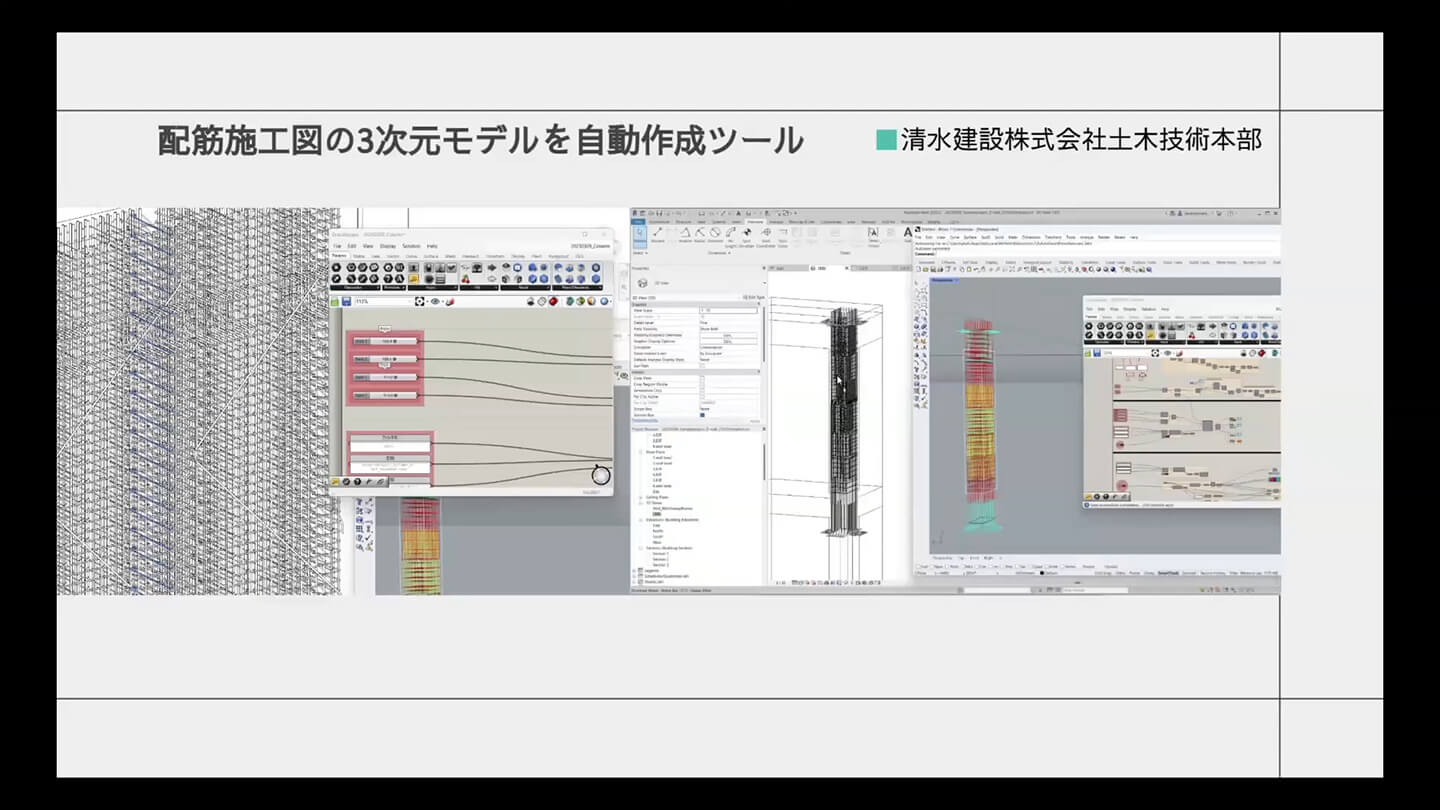Screen dimensions: 1440x810
Task: Click eye preview icon in small Grasshopper toolbar
Action: pos(1168,353)
